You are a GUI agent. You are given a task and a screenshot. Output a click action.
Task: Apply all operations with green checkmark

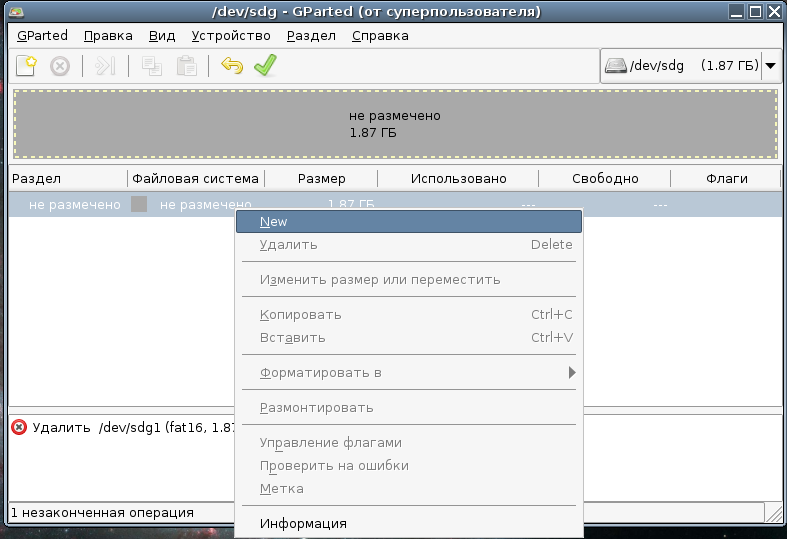[266, 65]
